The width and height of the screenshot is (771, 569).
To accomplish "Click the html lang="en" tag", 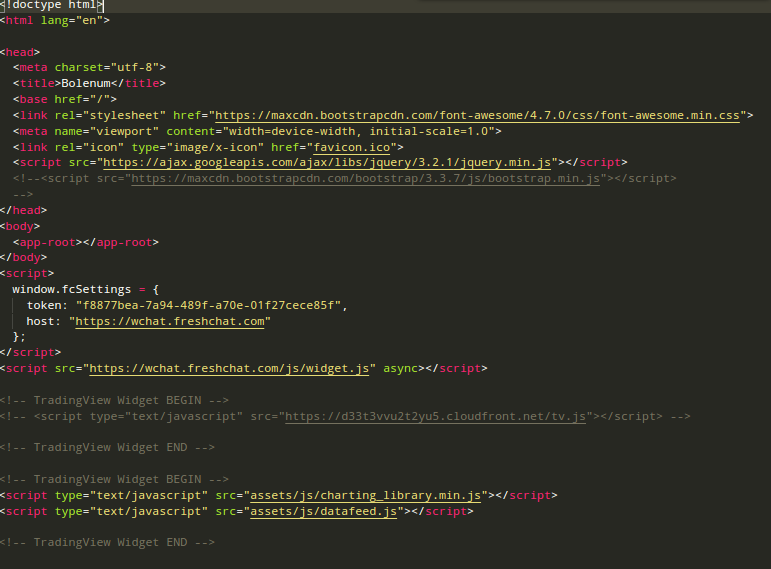I will pos(55,20).
